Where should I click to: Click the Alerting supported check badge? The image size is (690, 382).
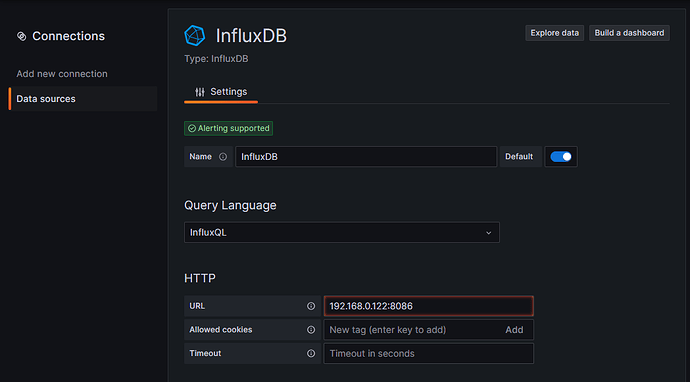228,129
